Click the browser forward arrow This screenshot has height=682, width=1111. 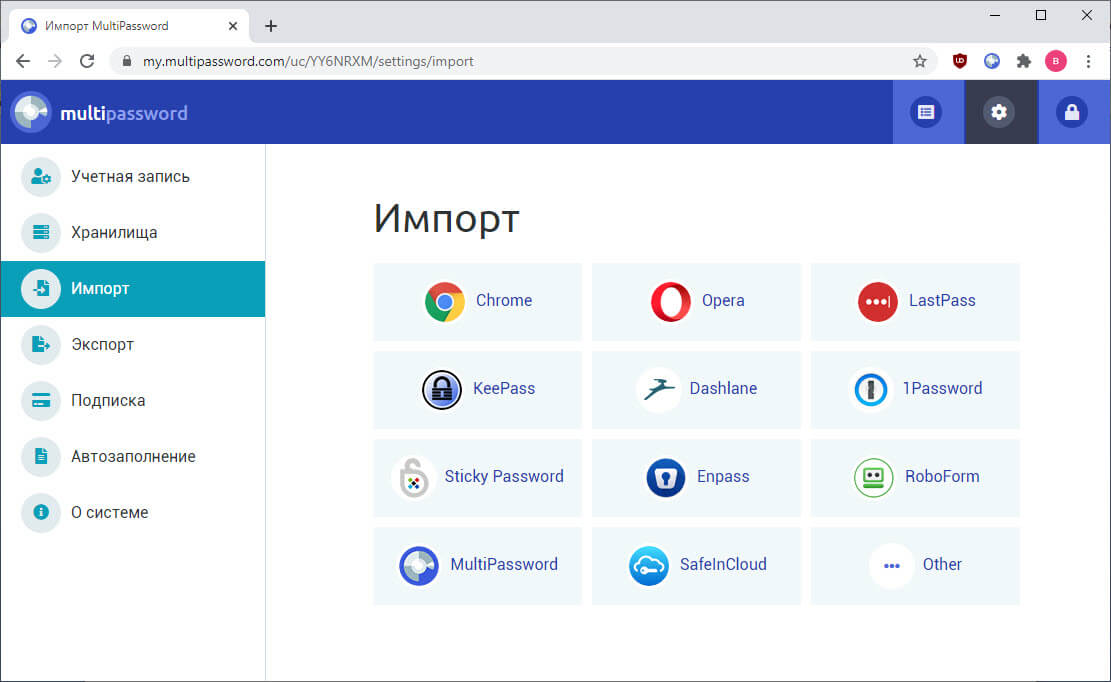(x=55, y=62)
